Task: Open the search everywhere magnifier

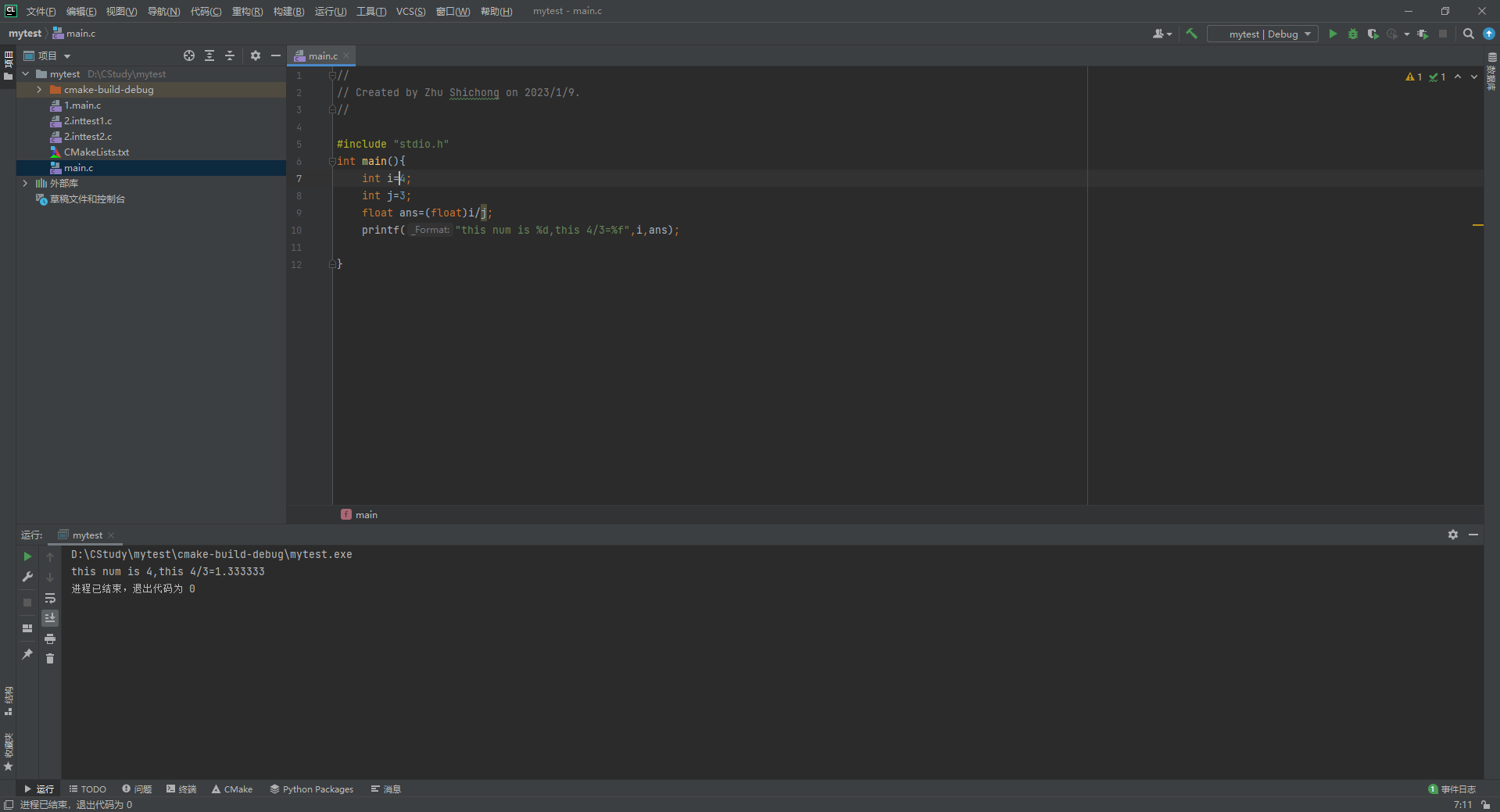Action: (x=1469, y=34)
